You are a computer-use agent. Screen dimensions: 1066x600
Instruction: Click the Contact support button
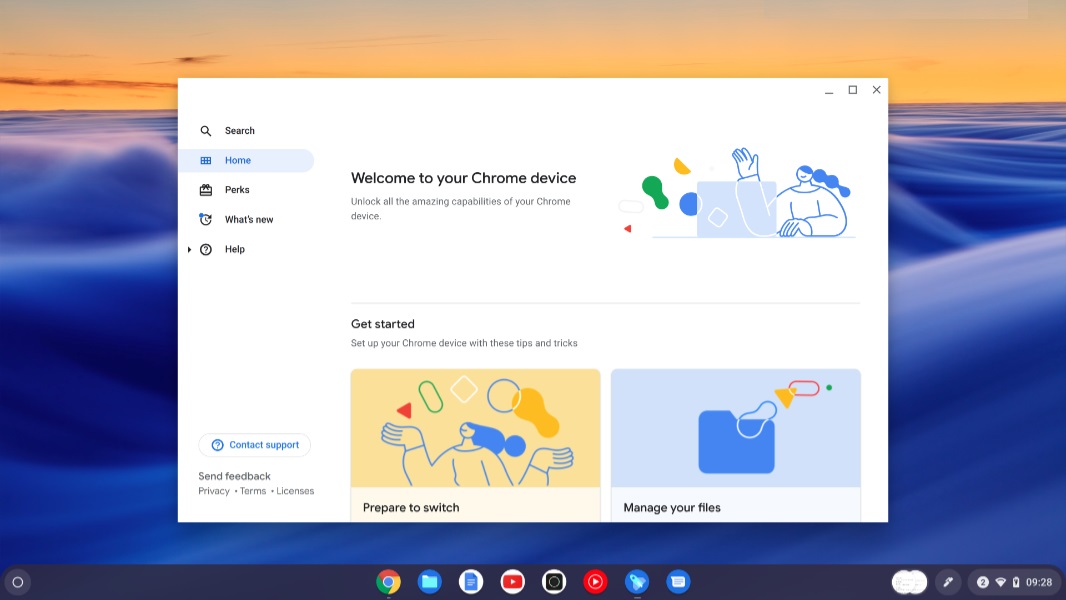pyautogui.click(x=254, y=444)
